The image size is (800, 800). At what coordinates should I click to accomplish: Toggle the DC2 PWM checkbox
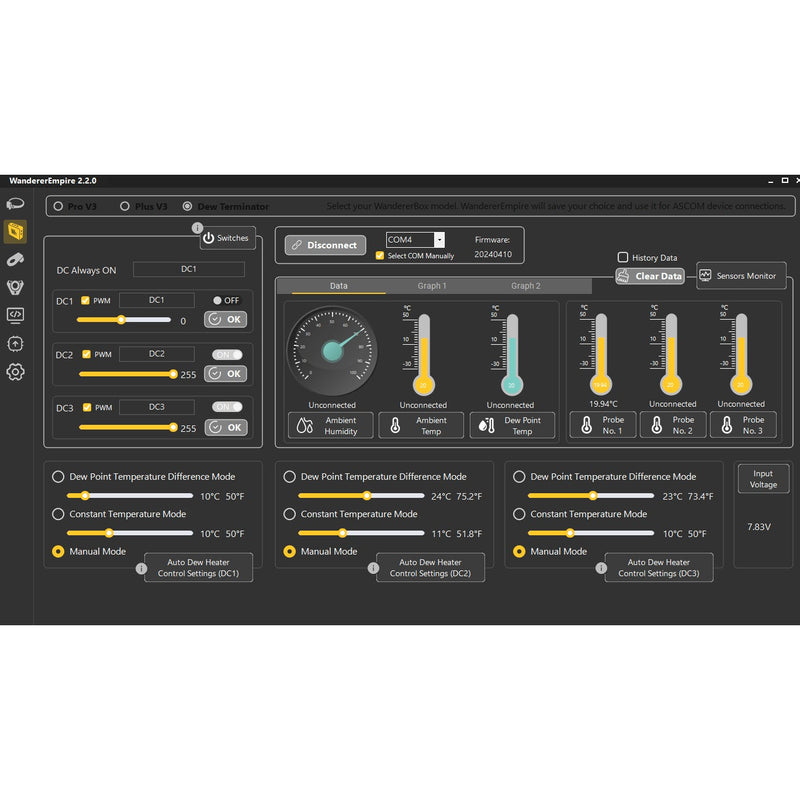pyautogui.click(x=86, y=354)
